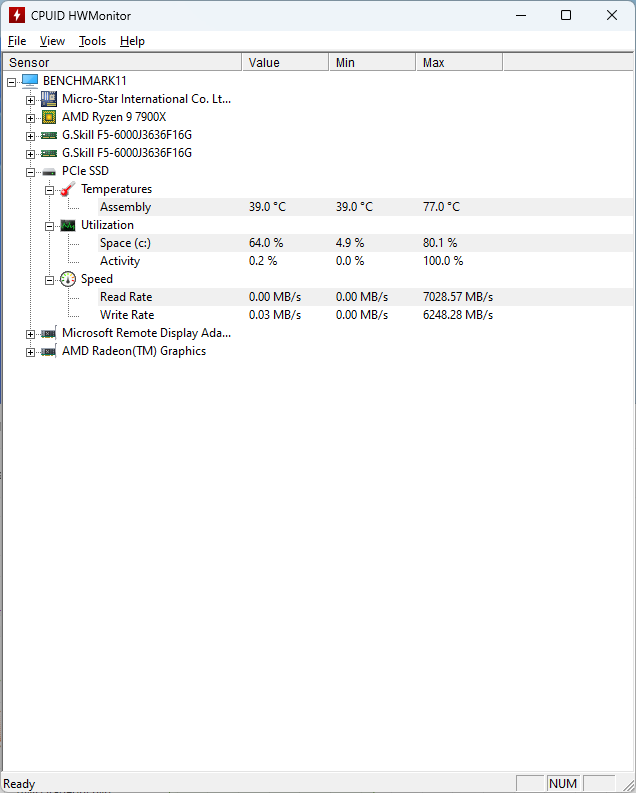Click the BENCHMARK11 computer icon
636x793 pixels.
point(30,80)
